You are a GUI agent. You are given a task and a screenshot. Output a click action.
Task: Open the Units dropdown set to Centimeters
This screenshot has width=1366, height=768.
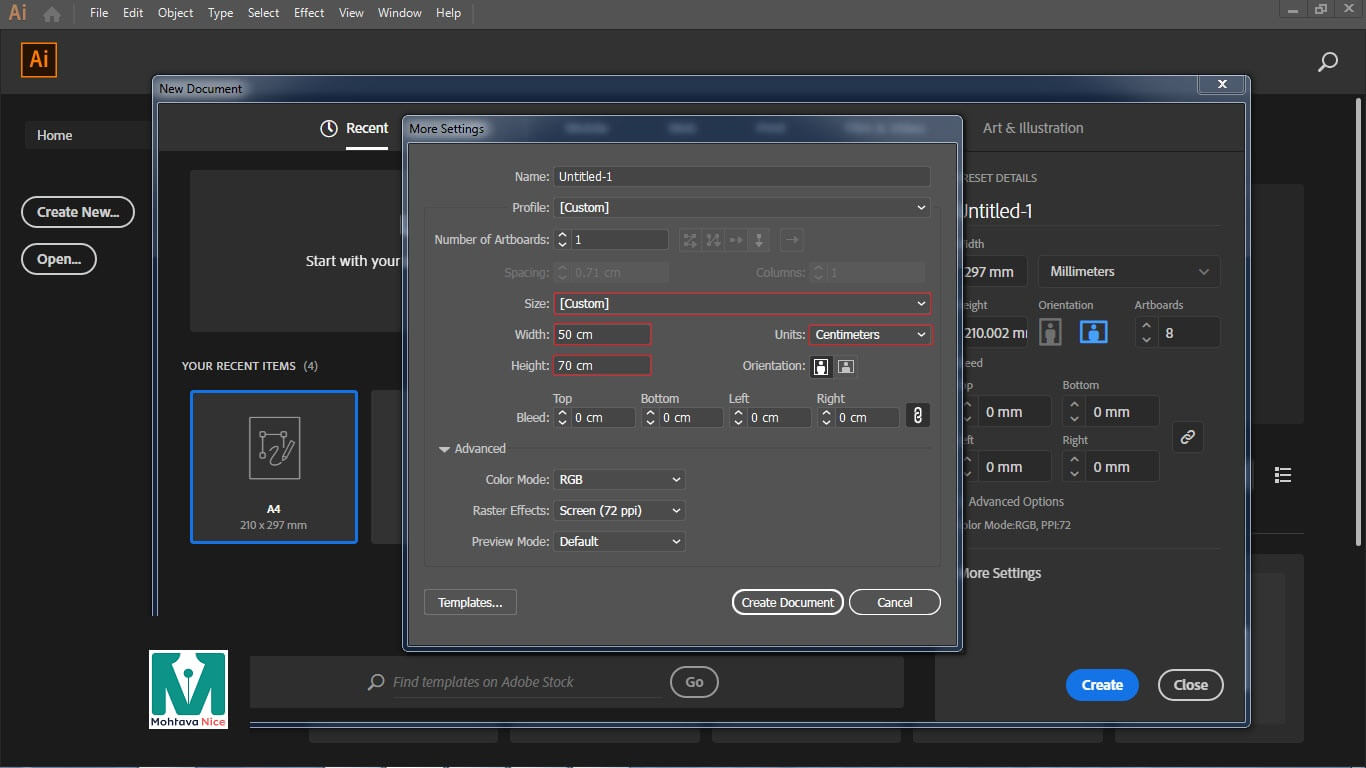tap(869, 335)
